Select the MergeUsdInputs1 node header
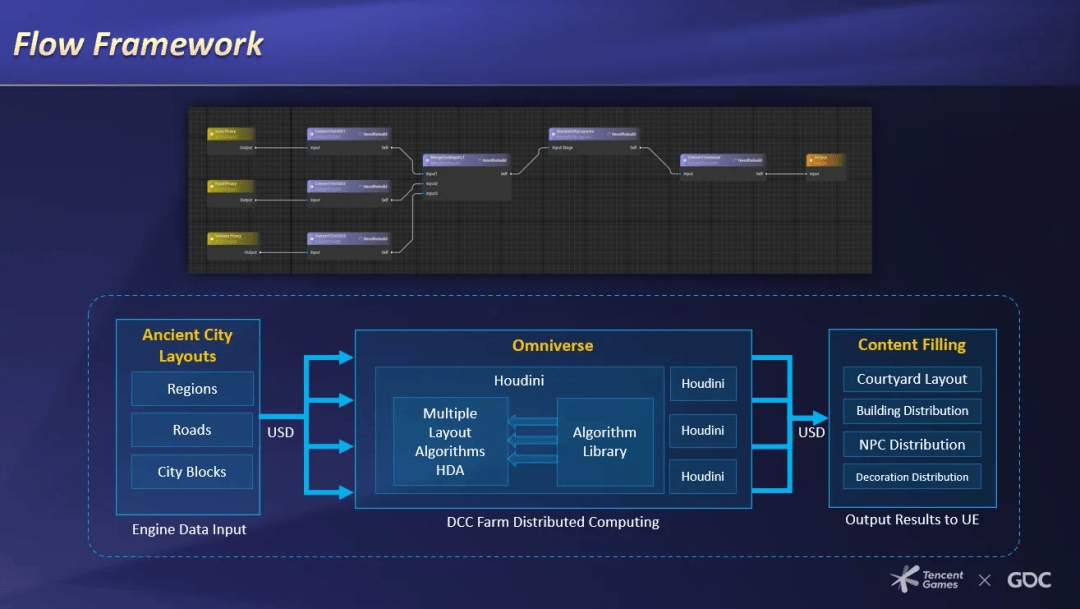Screen dimensions: 1080x609 (x=450, y=159)
